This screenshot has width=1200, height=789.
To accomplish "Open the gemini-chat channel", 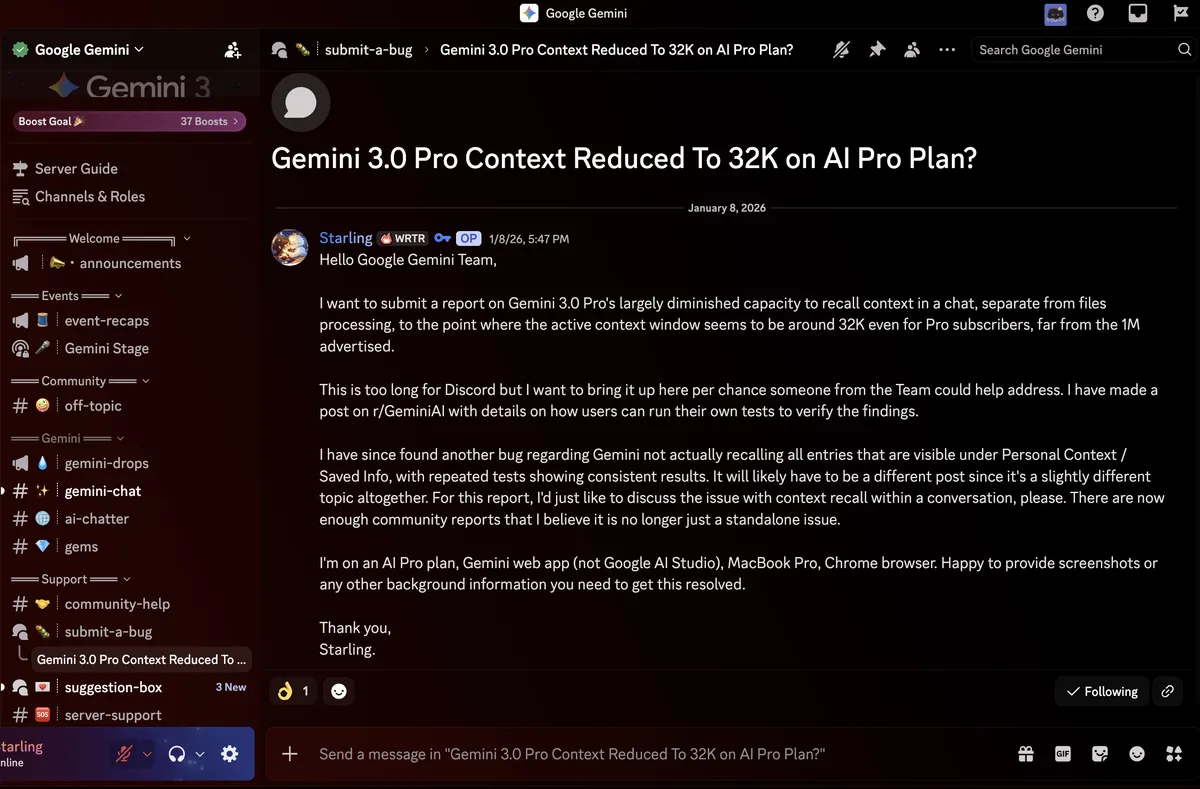I will tap(102, 491).
